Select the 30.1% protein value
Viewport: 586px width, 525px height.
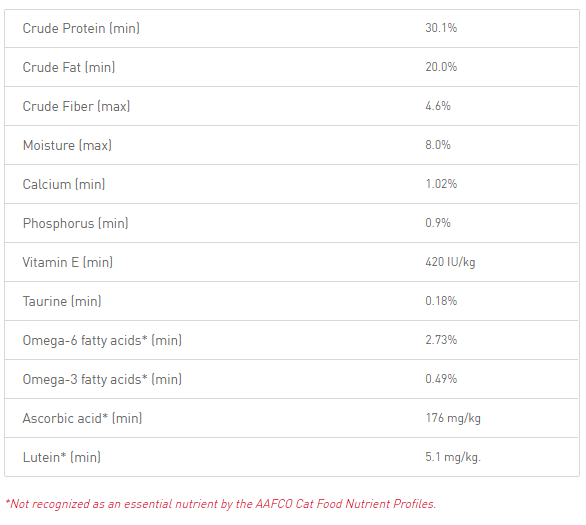click(x=441, y=28)
